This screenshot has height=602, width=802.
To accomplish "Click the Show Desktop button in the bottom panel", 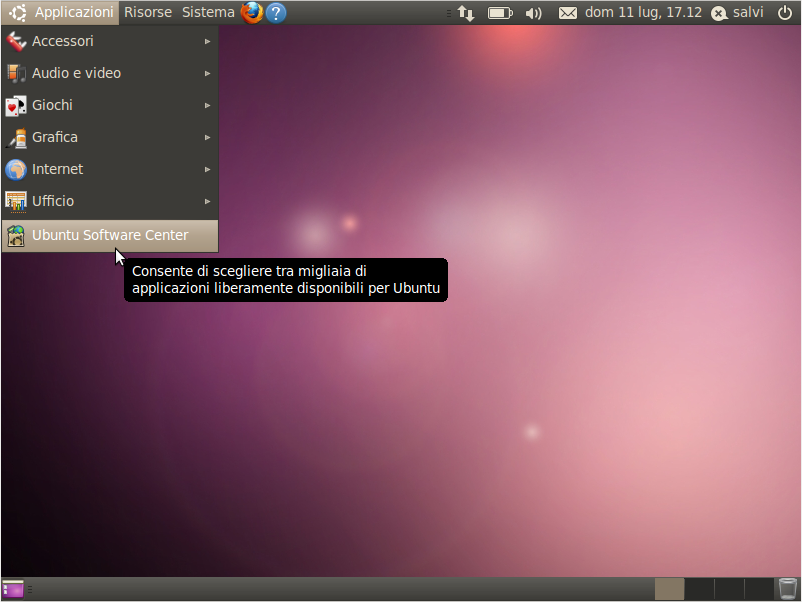I will coord(13,589).
